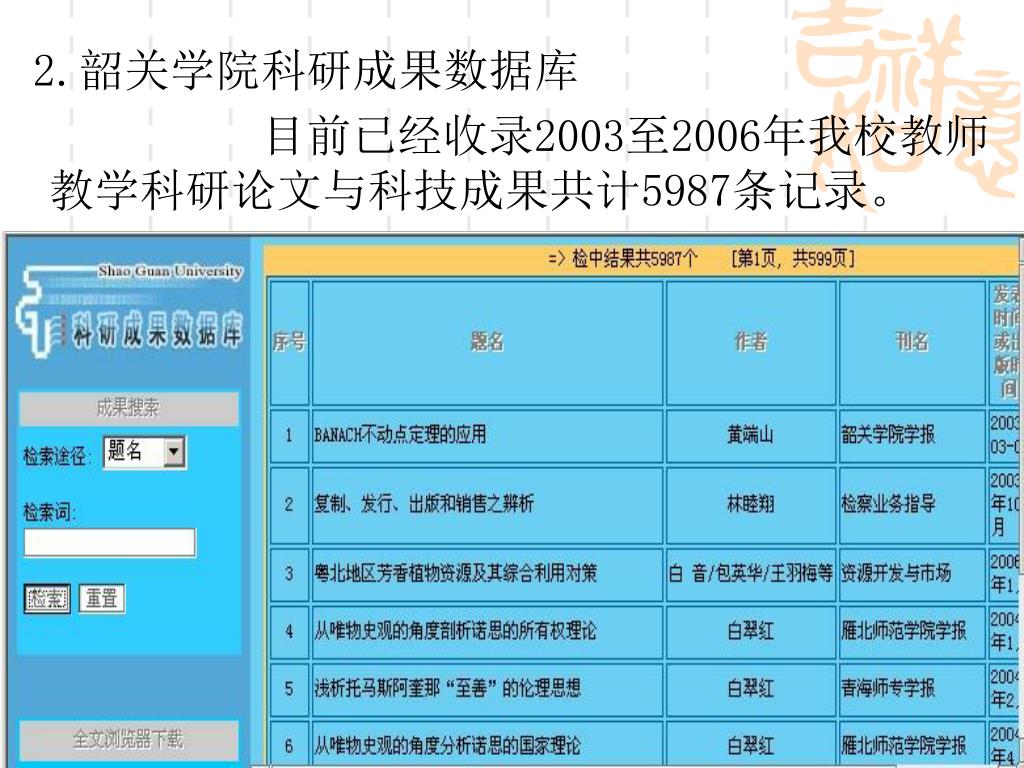Click the Shao Guan University text
Viewport: 1024px width, 768px height.
pyautogui.click(x=170, y=270)
